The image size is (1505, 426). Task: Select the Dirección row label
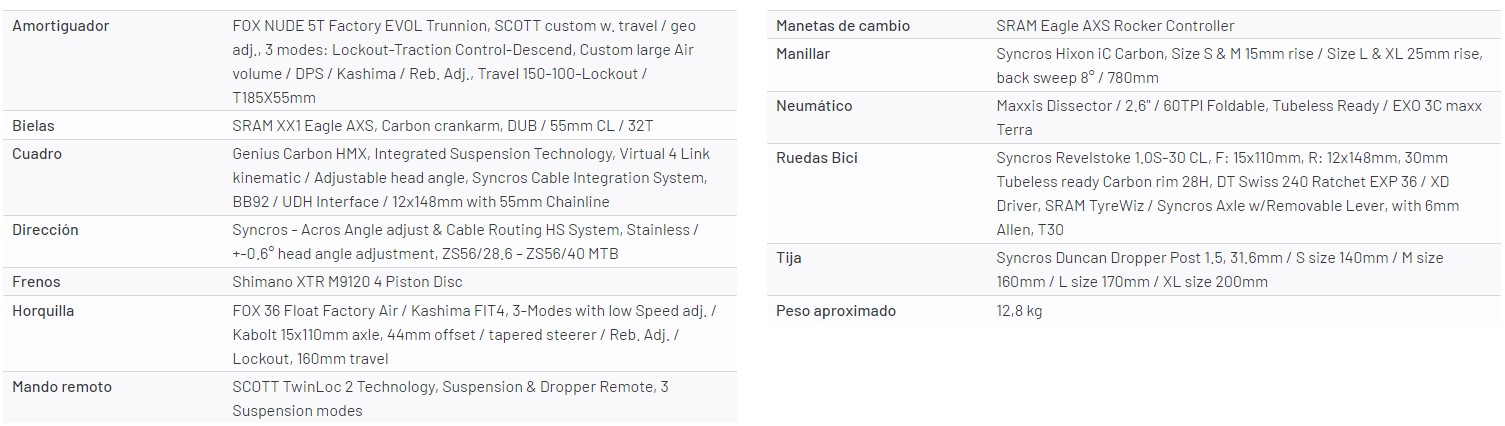(x=45, y=230)
